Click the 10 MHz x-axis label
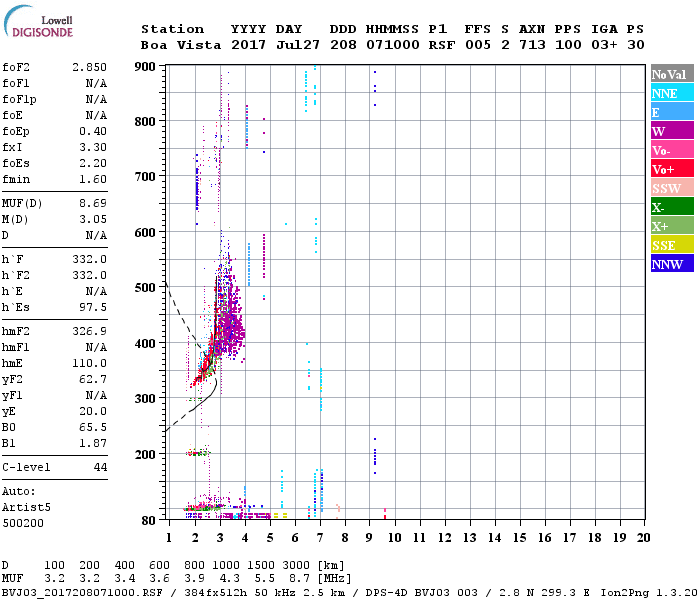Viewport: 700px width, 600px height. (x=394, y=538)
